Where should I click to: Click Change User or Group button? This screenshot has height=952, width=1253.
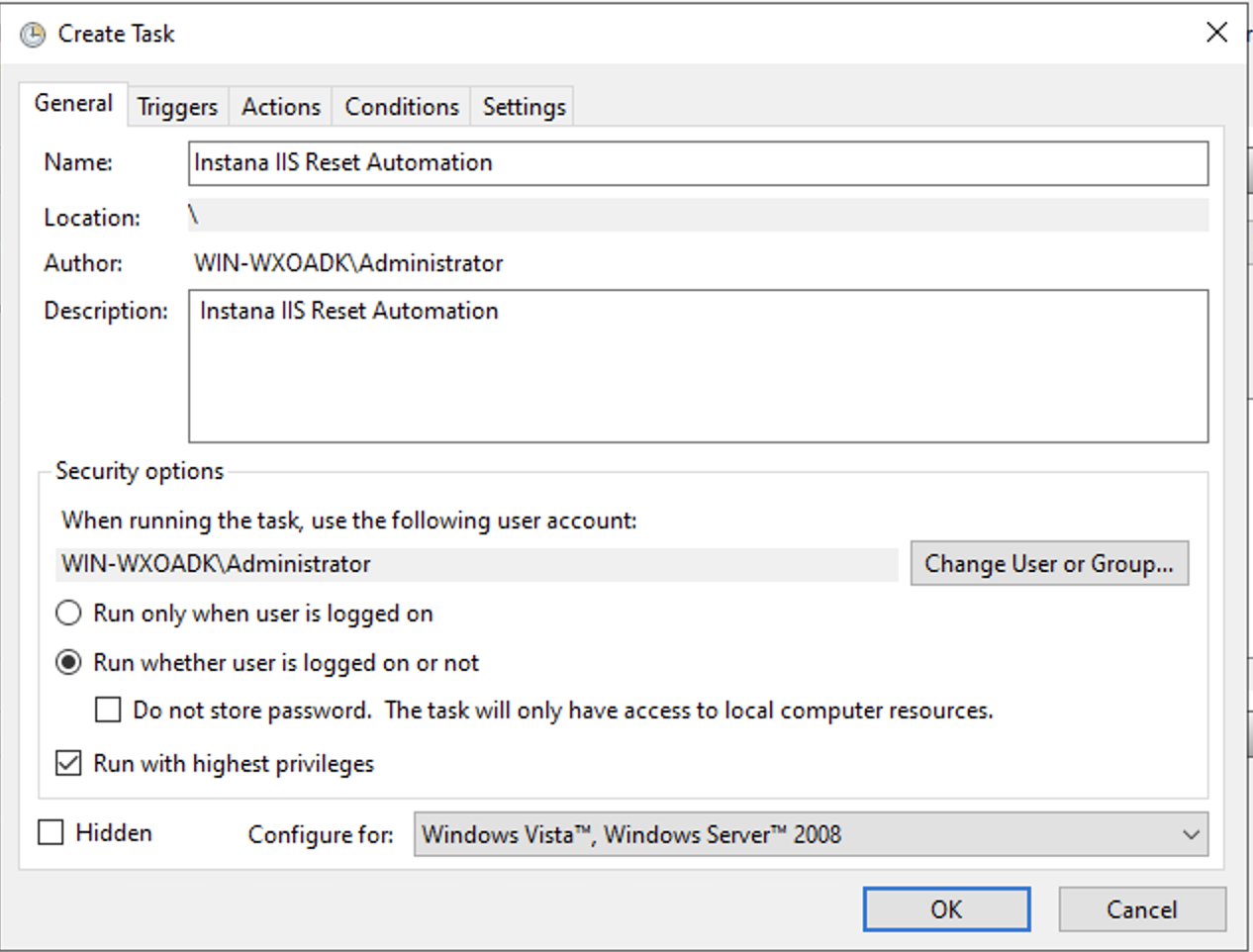click(1049, 563)
